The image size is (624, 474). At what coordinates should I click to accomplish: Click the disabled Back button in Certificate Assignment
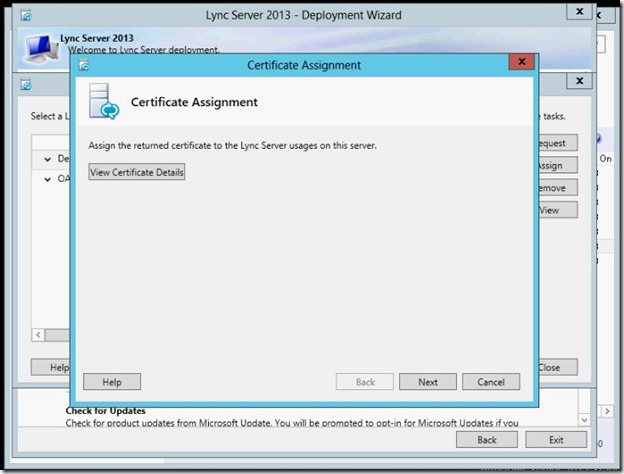click(x=365, y=382)
